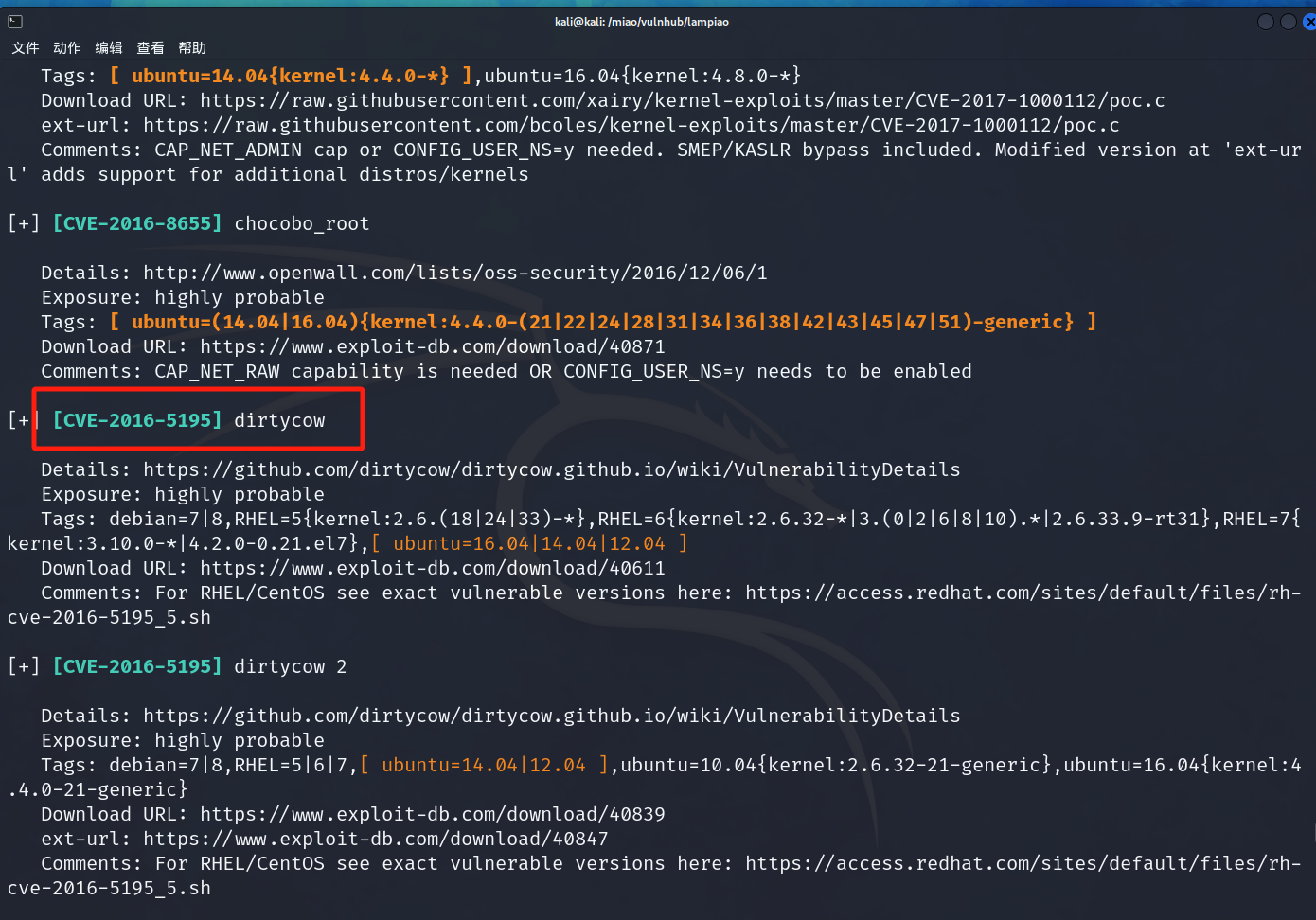Open the 查看 menu
Image resolution: width=1316 pixels, height=920 pixels.
tap(151, 48)
